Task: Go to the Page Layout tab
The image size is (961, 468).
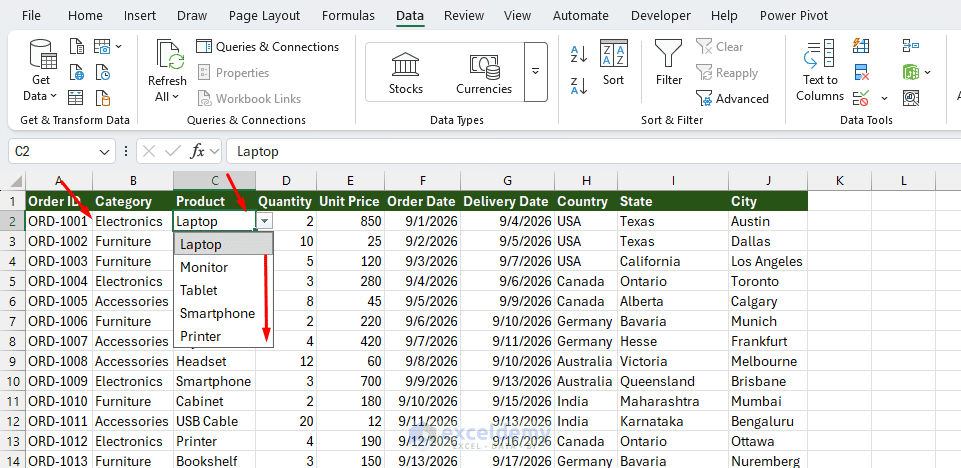Action: coord(264,15)
